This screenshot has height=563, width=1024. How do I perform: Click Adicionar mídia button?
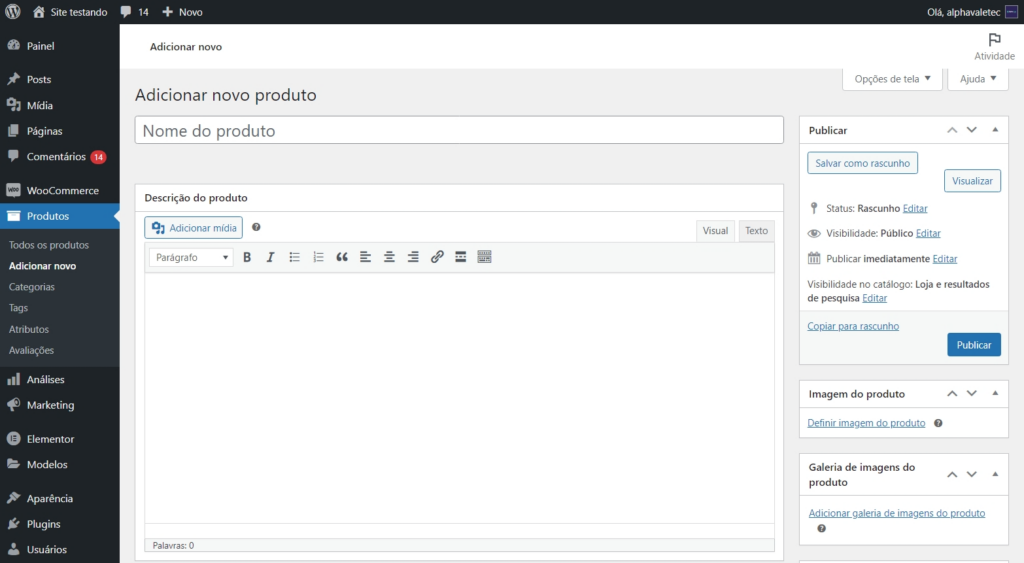point(193,228)
